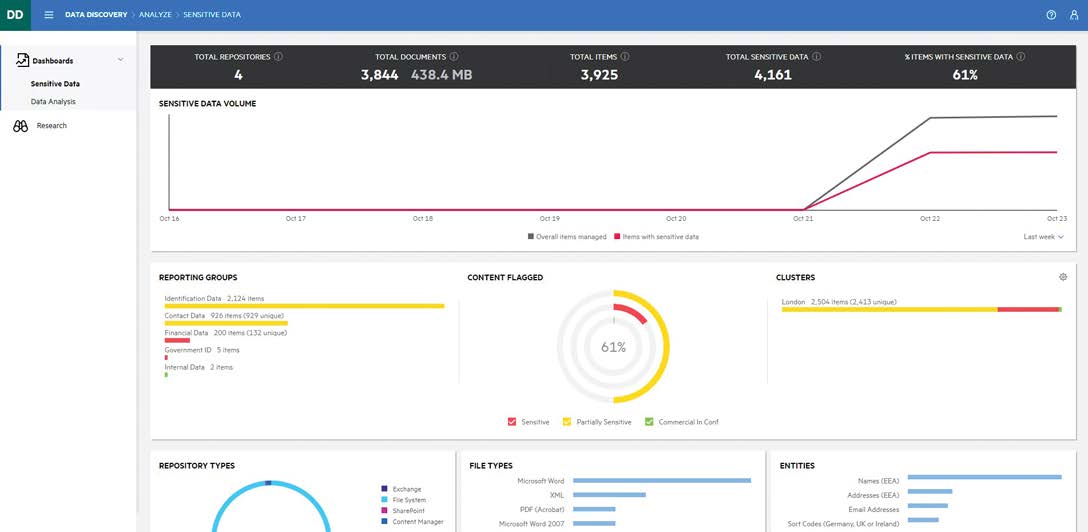Click the London cluster bar
Image resolution: width=1088 pixels, height=532 pixels.
920,310
